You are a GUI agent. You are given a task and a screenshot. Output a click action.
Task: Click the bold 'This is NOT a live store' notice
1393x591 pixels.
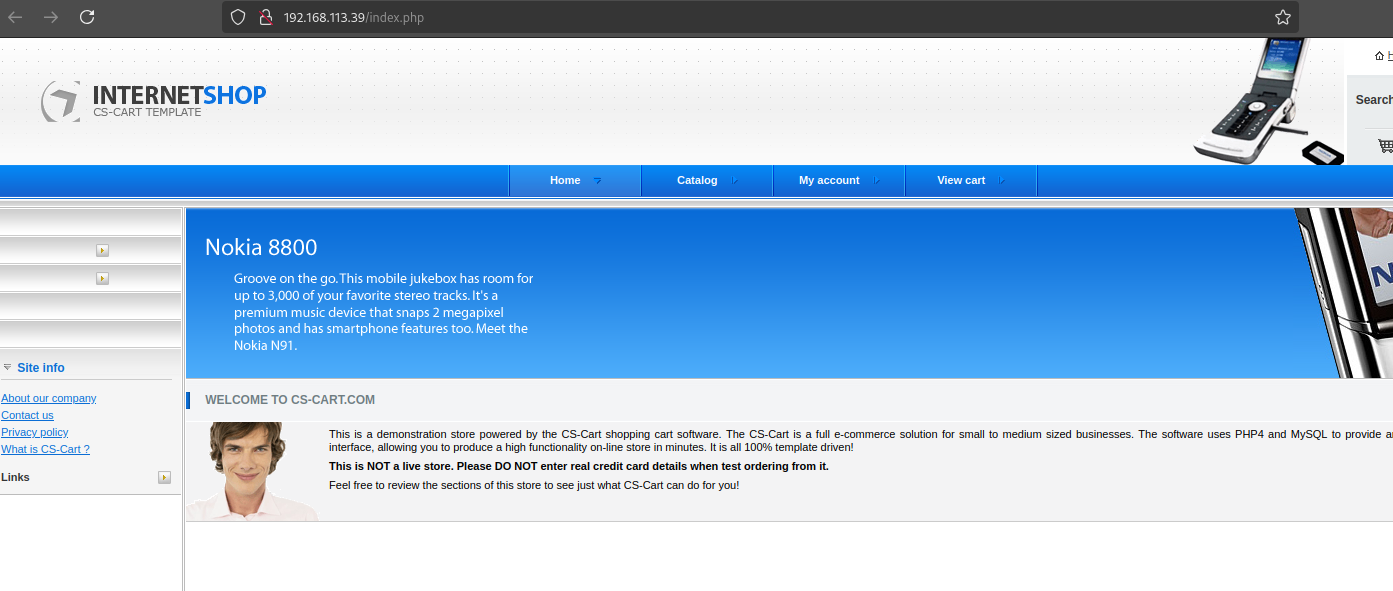click(x=579, y=466)
